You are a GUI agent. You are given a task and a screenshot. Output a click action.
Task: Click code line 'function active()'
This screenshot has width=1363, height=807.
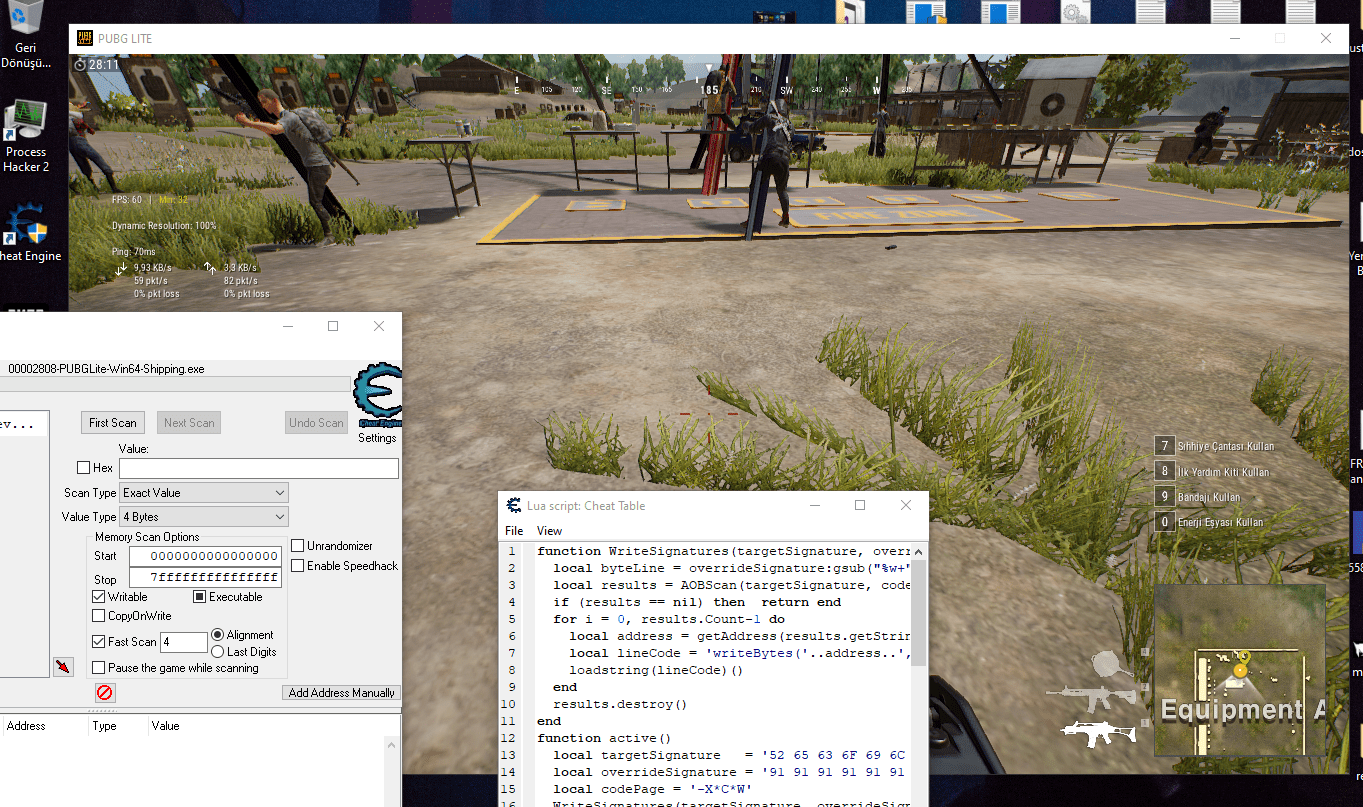[603, 738]
